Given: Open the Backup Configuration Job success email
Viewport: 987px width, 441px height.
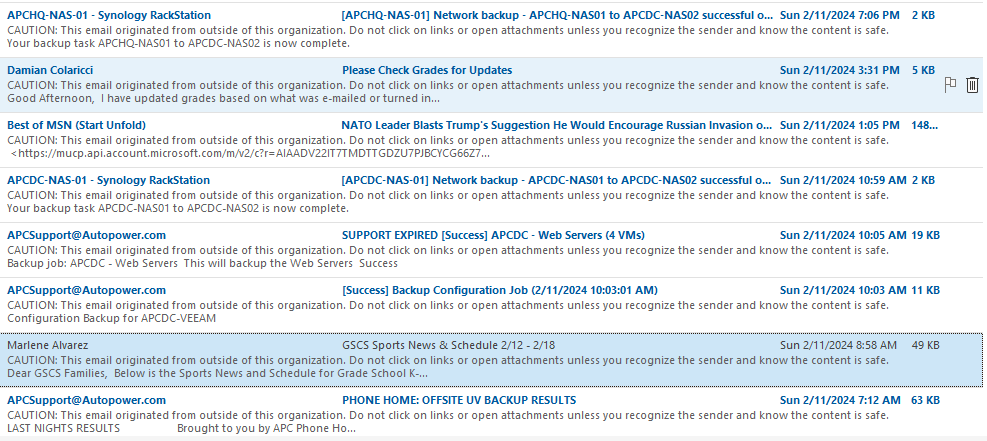Looking at the screenshot, I should tap(499, 290).
